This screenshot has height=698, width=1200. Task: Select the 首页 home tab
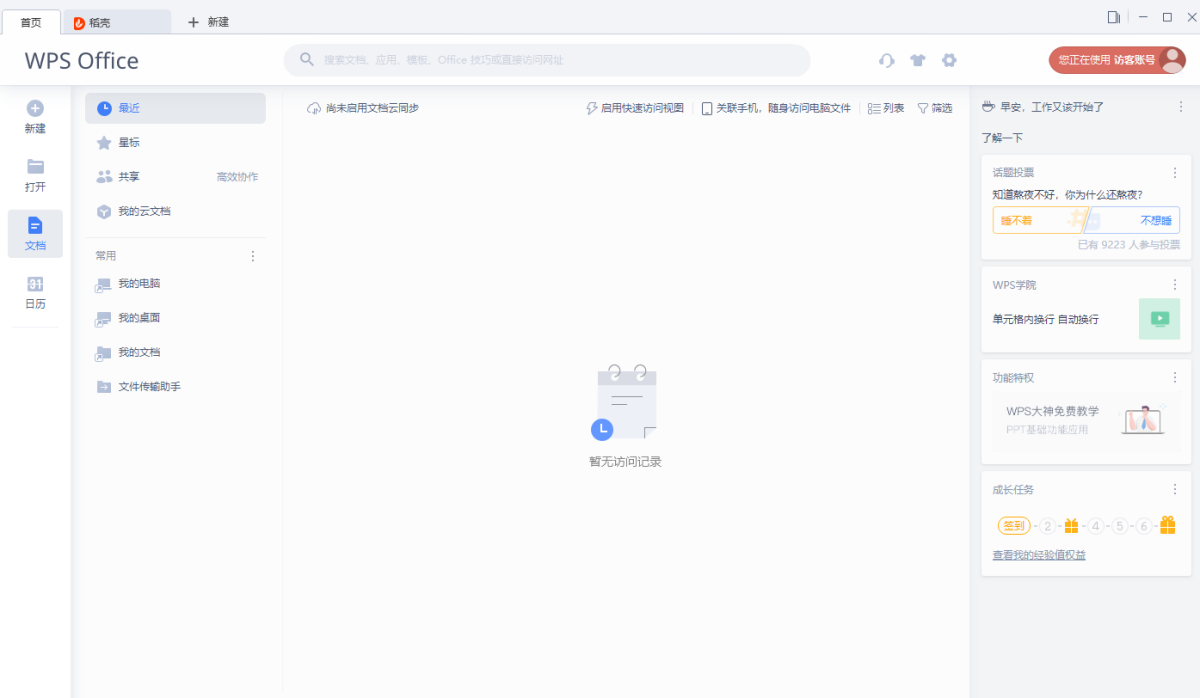(32, 20)
